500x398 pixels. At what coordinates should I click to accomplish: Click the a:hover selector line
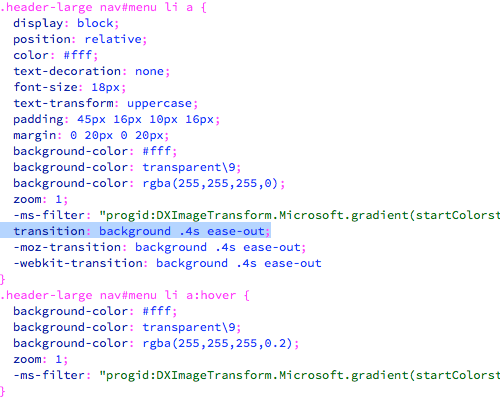point(125,295)
